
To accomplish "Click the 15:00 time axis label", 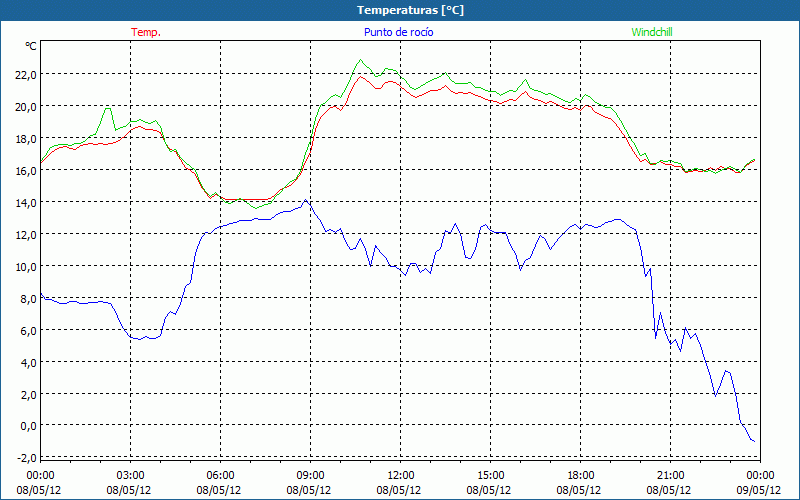I will point(490,476).
